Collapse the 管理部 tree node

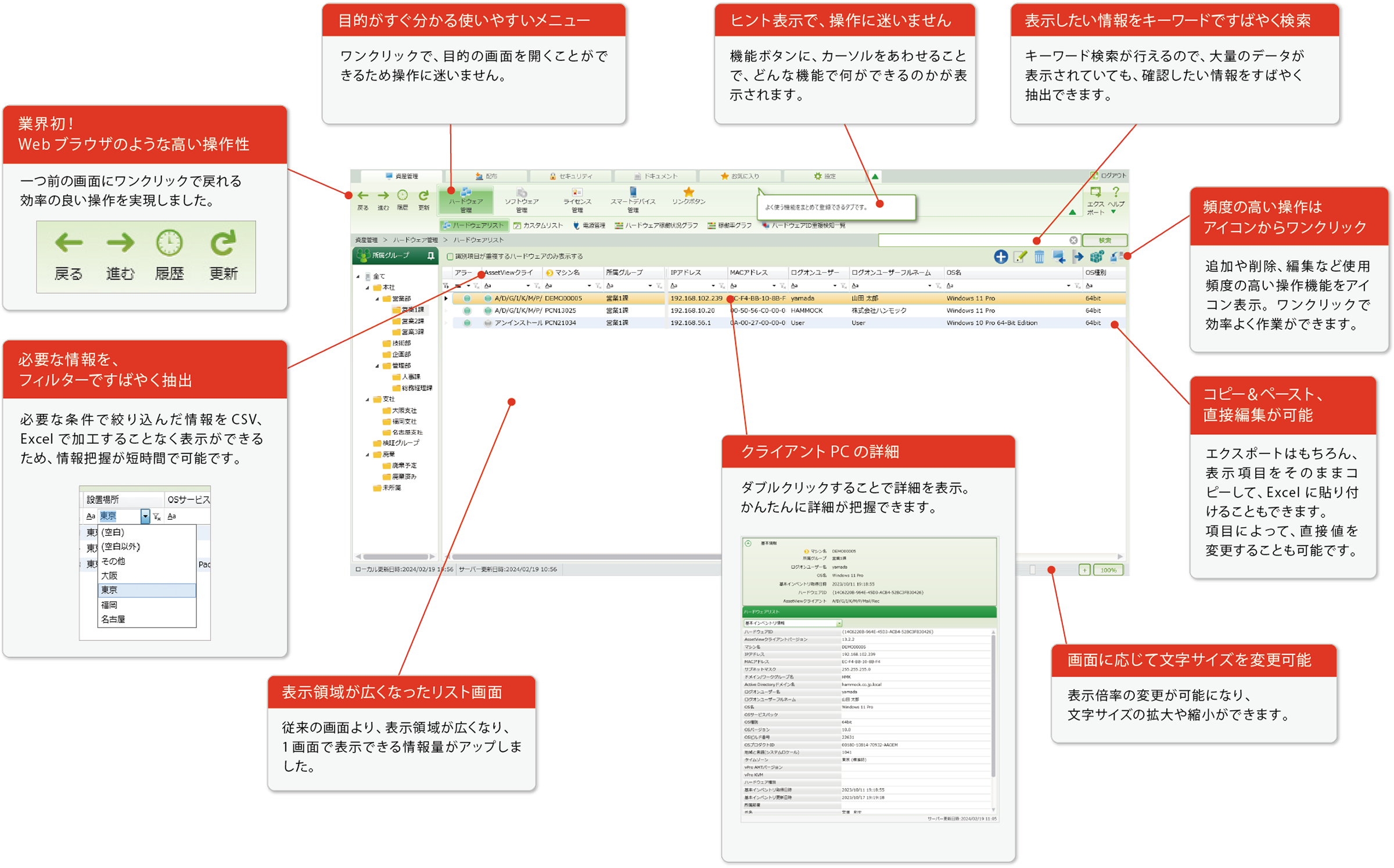pyautogui.click(x=377, y=366)
